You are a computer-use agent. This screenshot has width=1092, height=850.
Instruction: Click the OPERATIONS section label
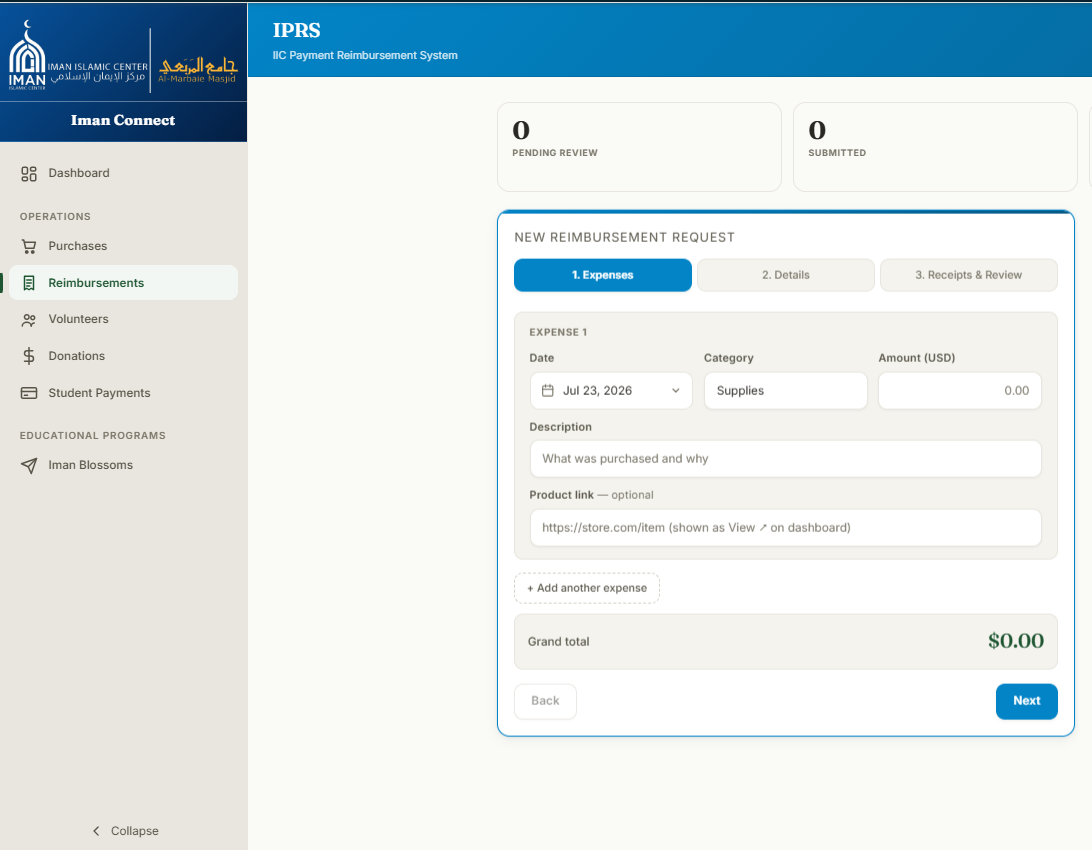point(55,217)
